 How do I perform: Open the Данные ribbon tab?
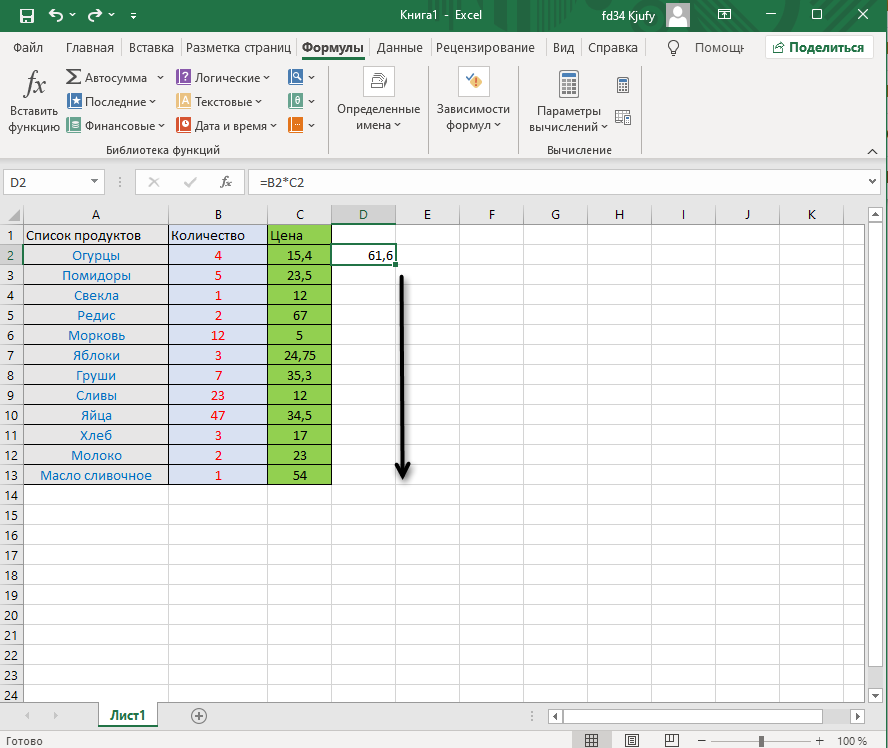[x=399, y=47]
